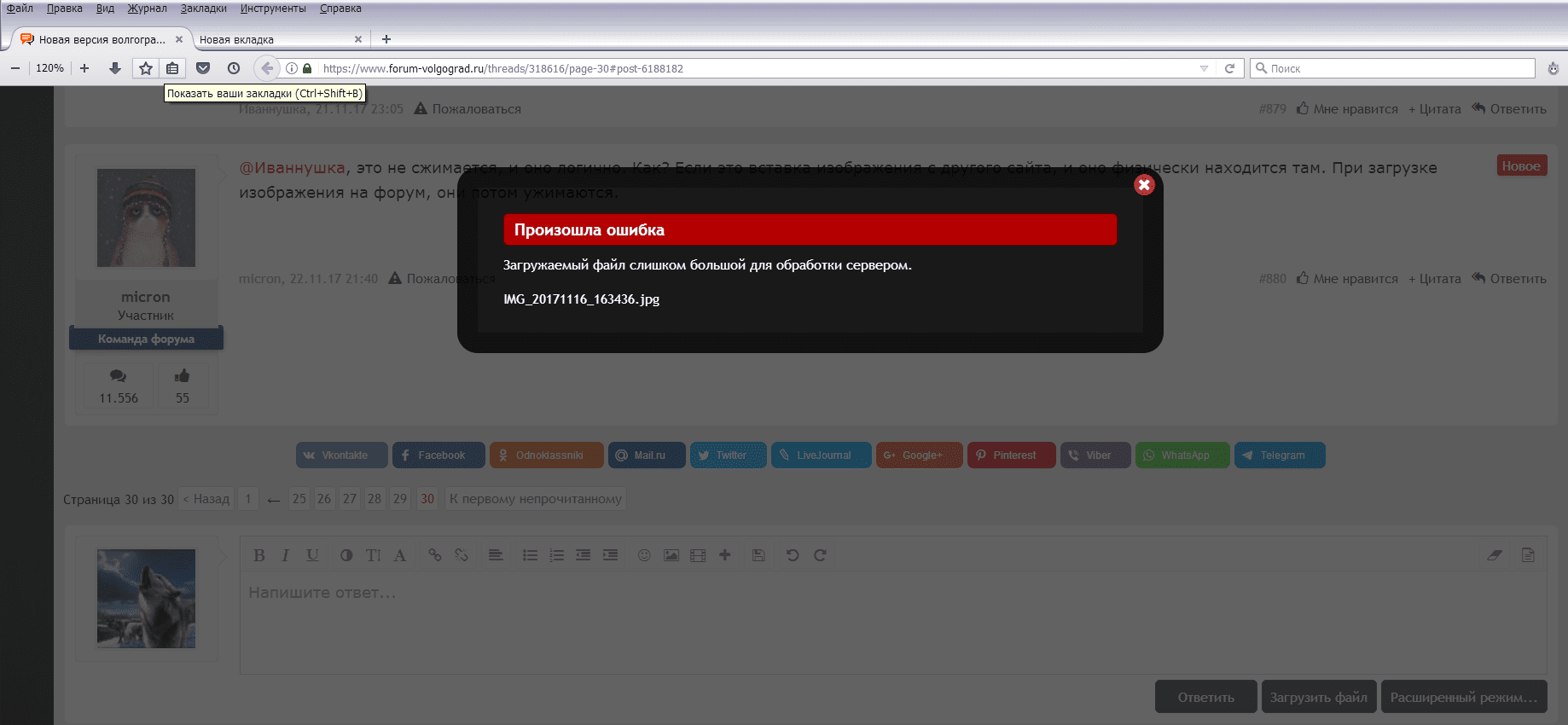The width and height of the screenshot is (1568, 725).
Task: Open the Firefox downloads arrow icon
Action: pos(115,68)
